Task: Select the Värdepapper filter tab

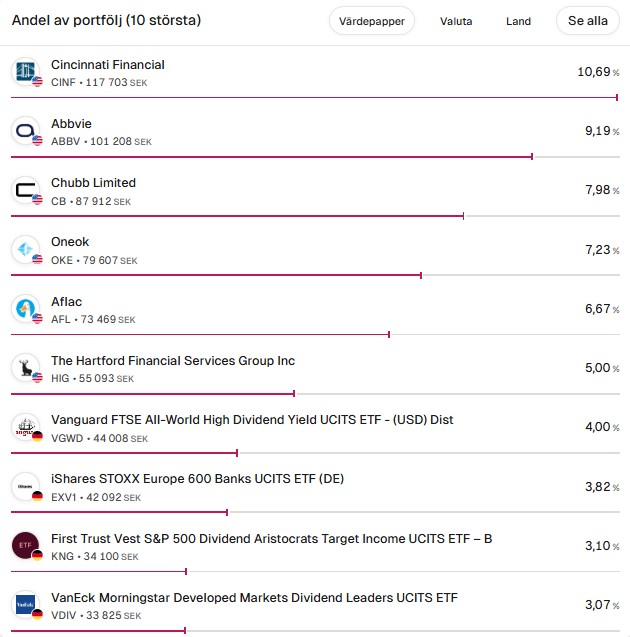Action: click(371, 21)
